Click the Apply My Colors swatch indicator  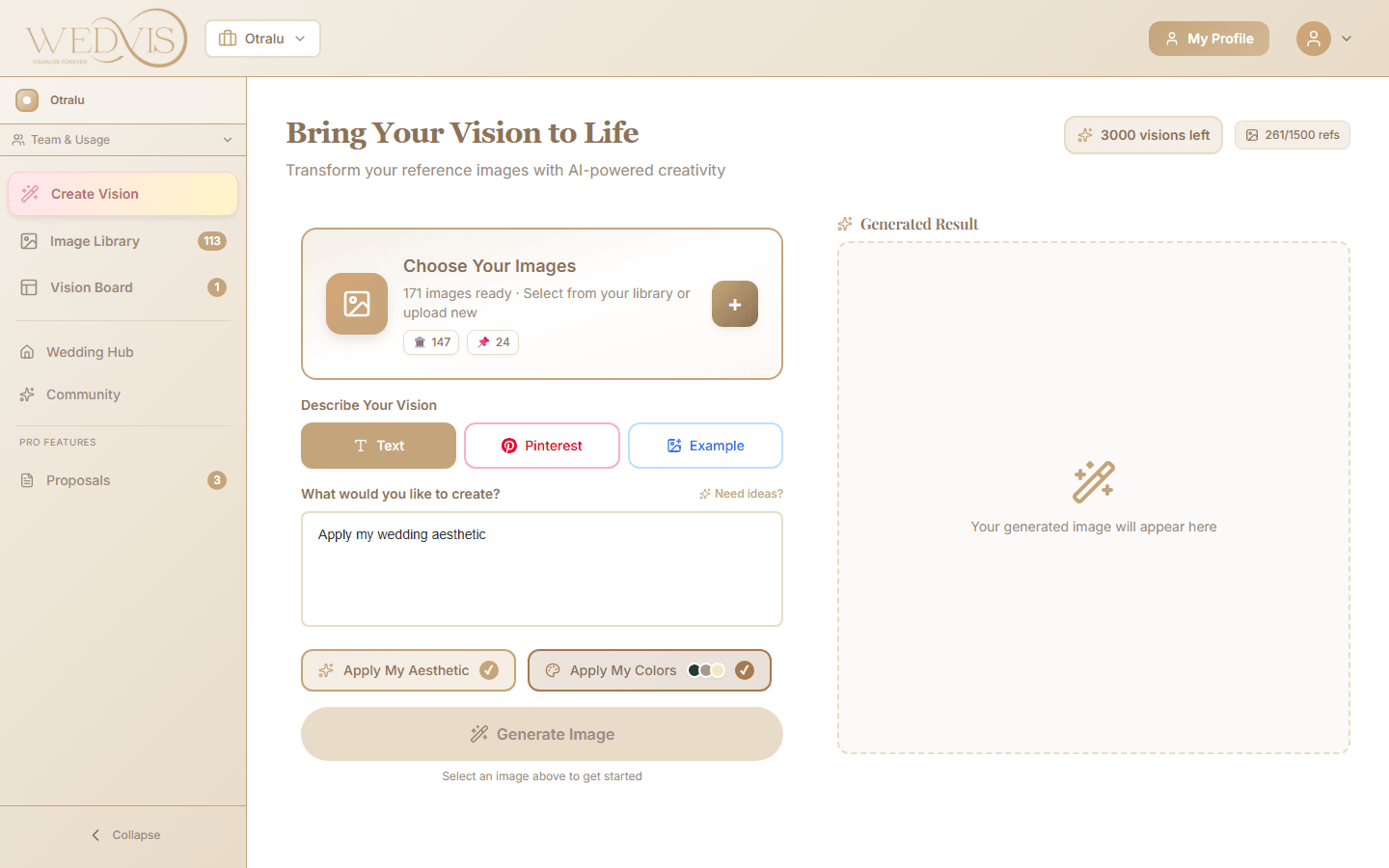707,669
